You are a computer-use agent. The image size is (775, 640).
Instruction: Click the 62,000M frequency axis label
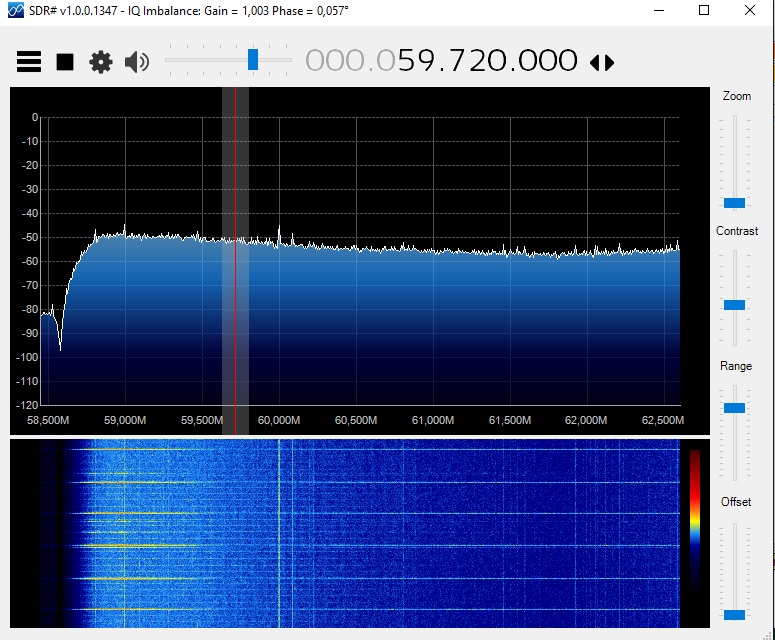click(x=586, y=421)
